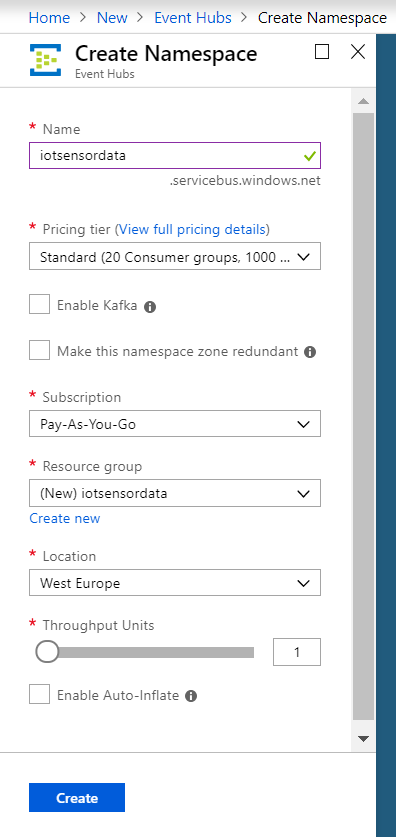The image size is (396, 837).
Task: Open View full pricing details link
Action: (192, 230)
